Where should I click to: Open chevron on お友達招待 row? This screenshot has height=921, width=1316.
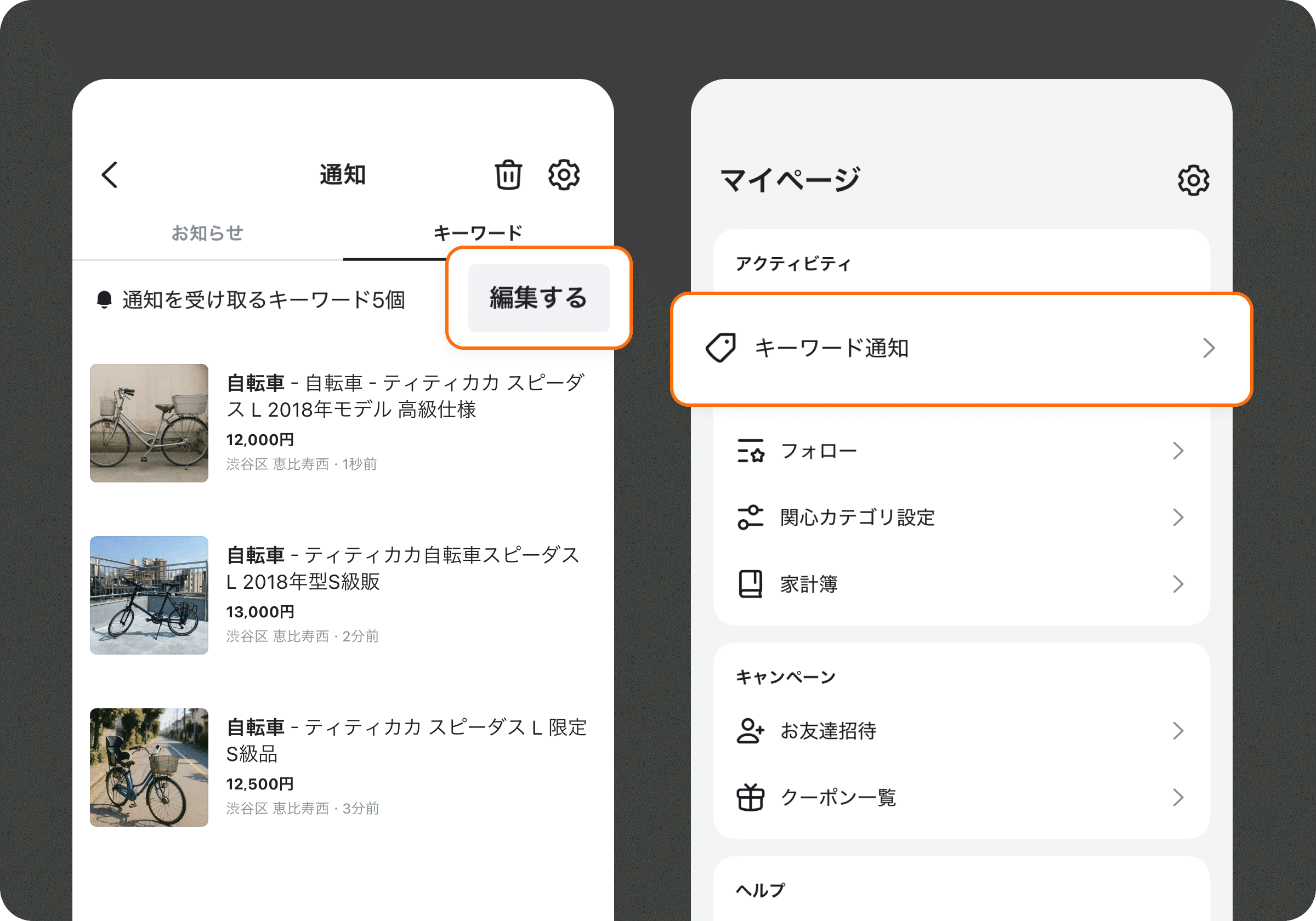[1178, 731]
